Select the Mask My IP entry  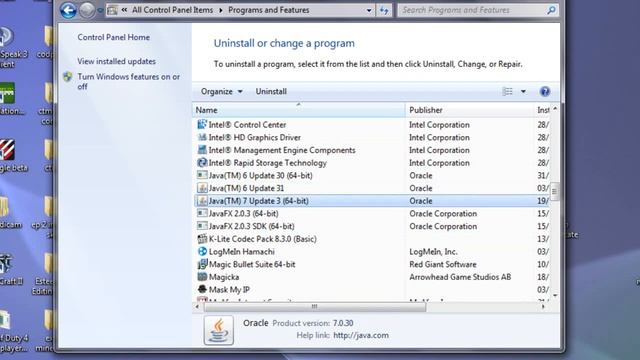(229, 290)
